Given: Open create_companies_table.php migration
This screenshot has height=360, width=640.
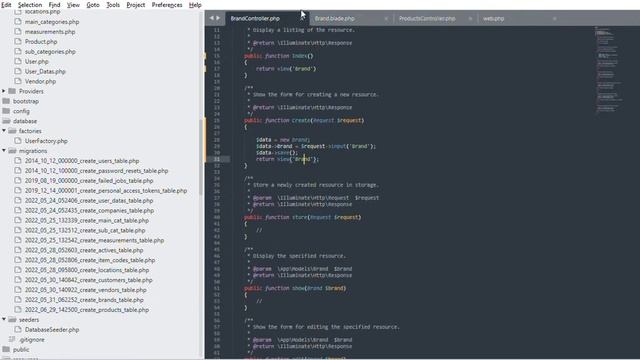Looking at the screenshot, I should click(x=89, y=211).
